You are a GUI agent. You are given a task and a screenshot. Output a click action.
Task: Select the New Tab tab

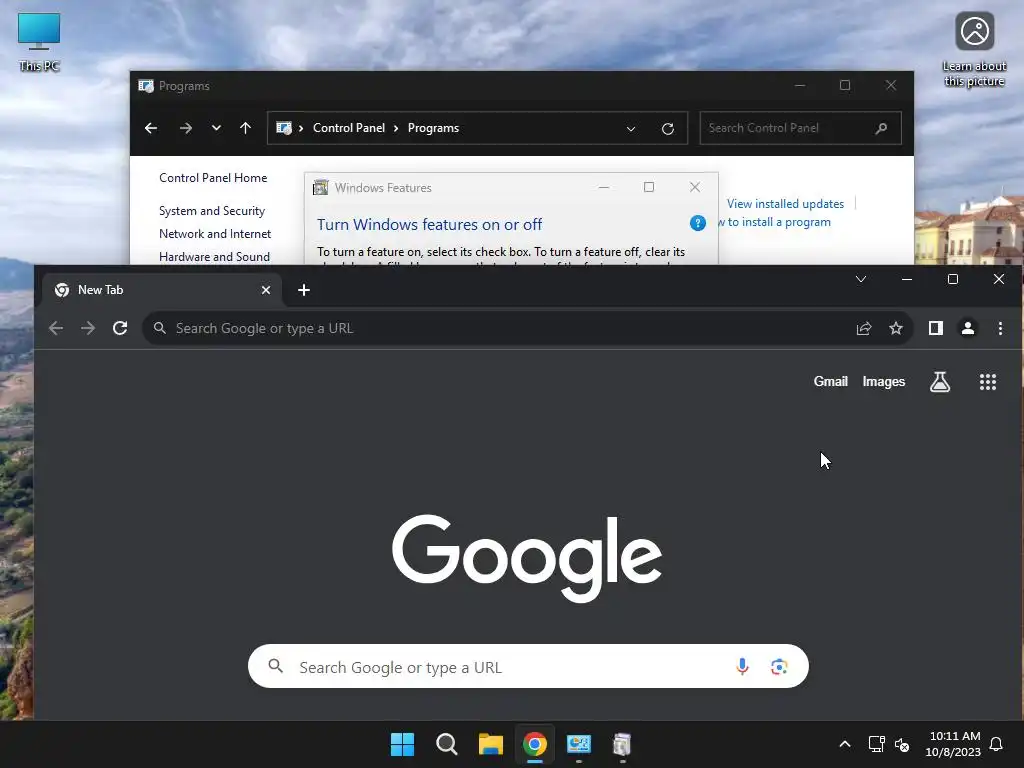click(x=162, y=290)
